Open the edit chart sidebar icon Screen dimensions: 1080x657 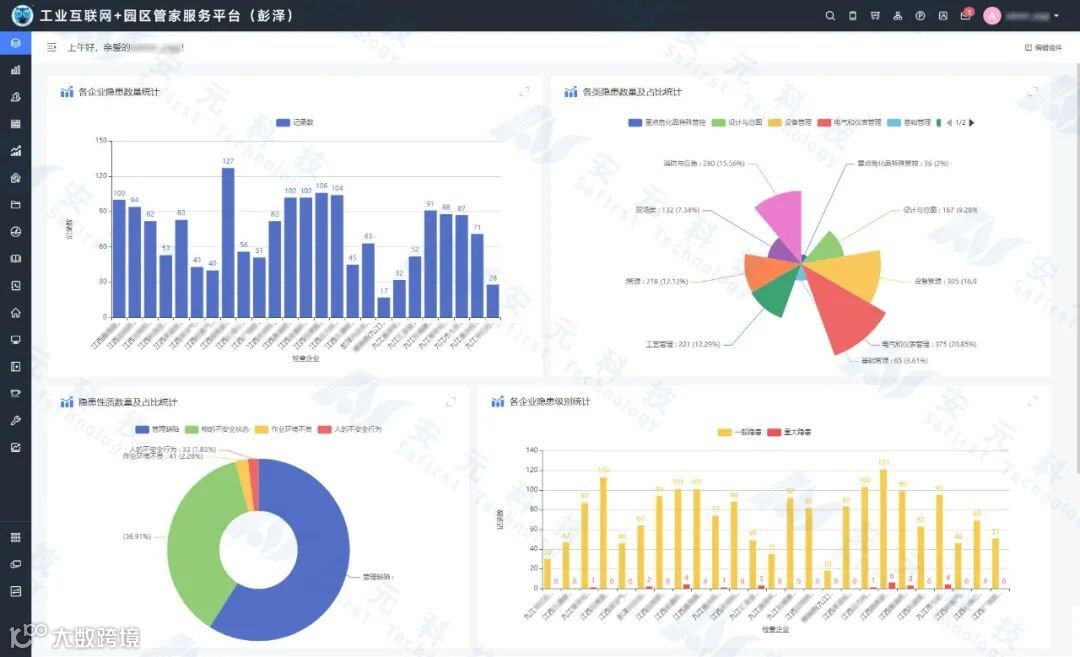click(15, 447)
